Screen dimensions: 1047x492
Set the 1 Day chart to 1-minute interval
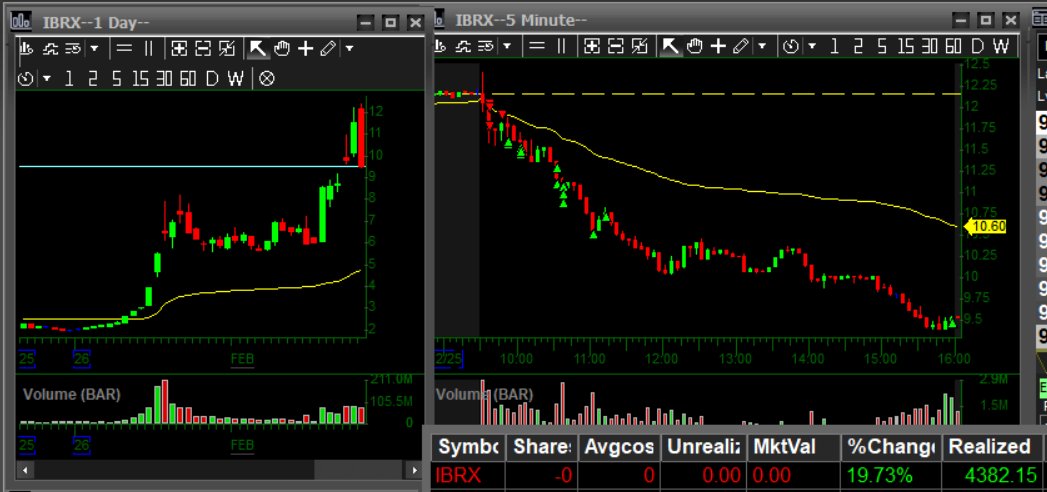pos(69,79)
